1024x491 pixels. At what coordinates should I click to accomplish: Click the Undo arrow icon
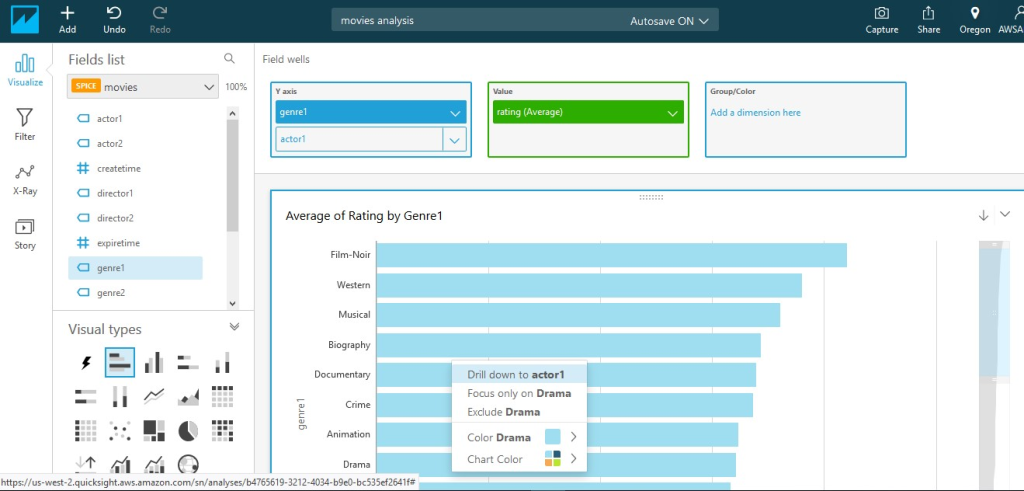[114, 13]
